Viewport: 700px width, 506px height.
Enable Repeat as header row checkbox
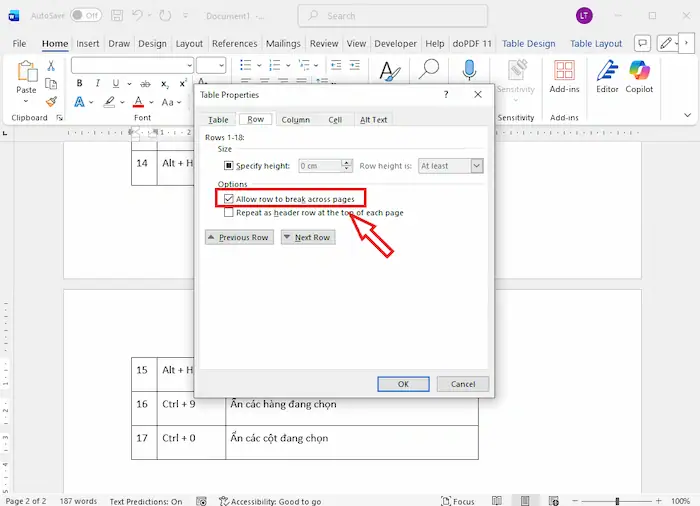(x=229, y=212)
